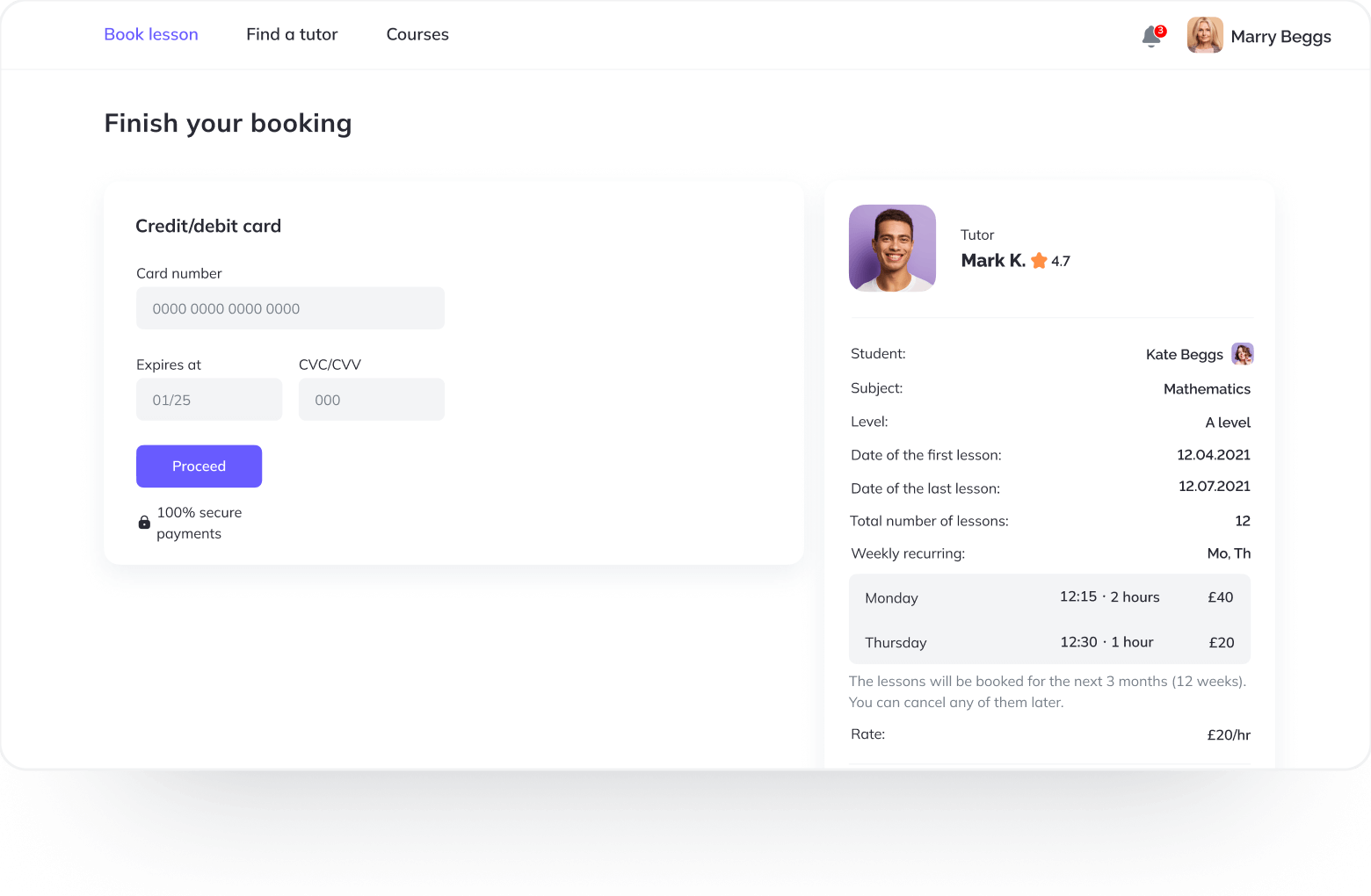This screenshot has height=896, width=1371.
Task: Open the notifications bell icon
Action: pyautogui.click(x=1152, y=36)
